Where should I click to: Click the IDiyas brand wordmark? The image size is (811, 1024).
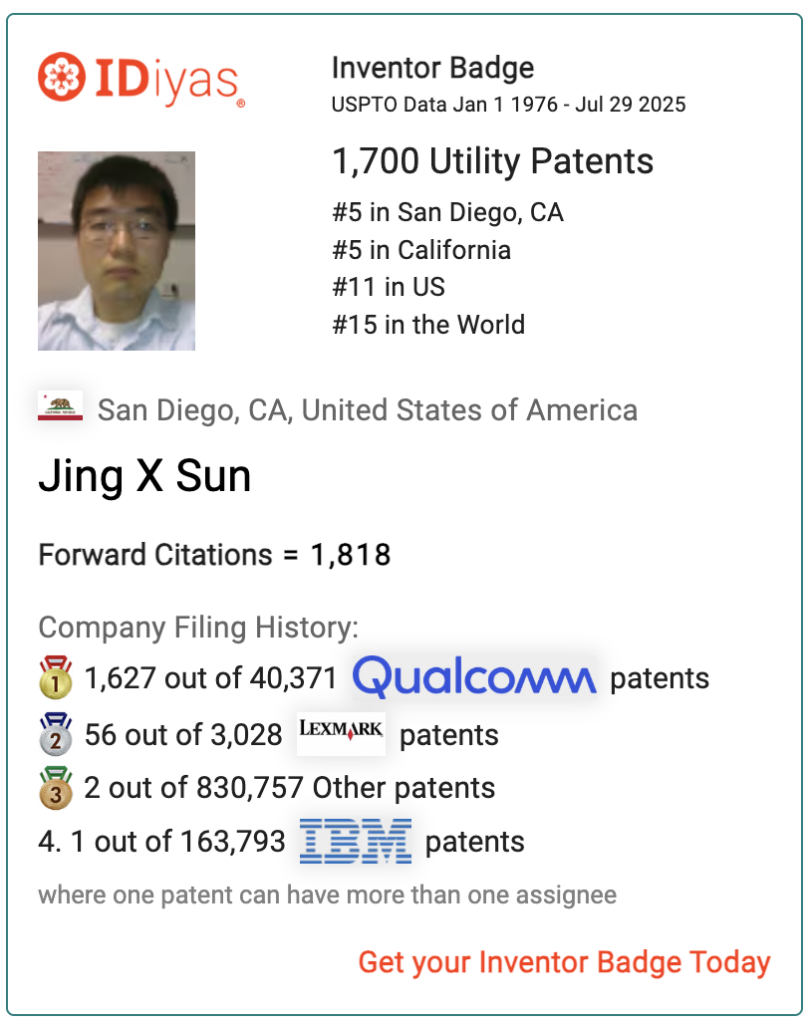coord(170,81)
